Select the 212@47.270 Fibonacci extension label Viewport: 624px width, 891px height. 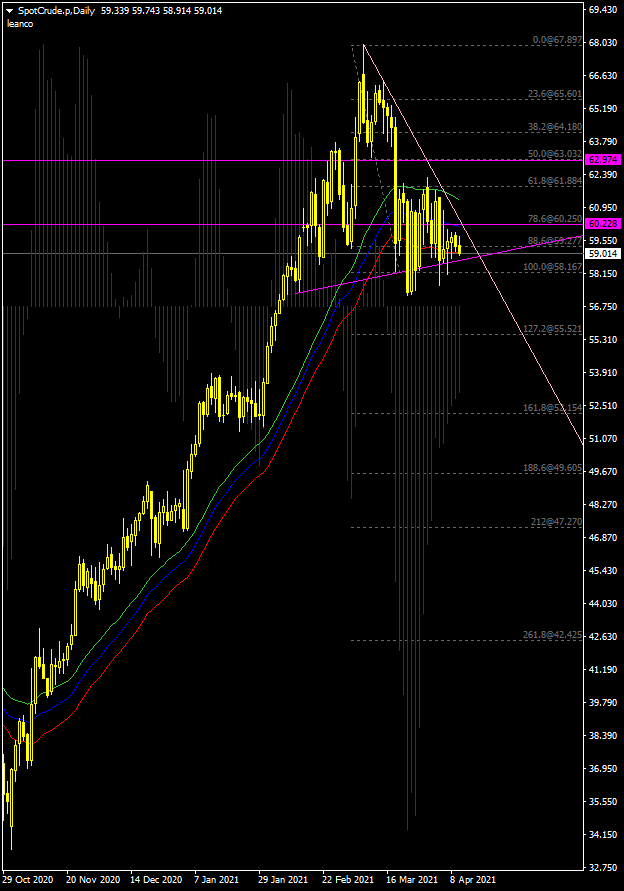557,522
